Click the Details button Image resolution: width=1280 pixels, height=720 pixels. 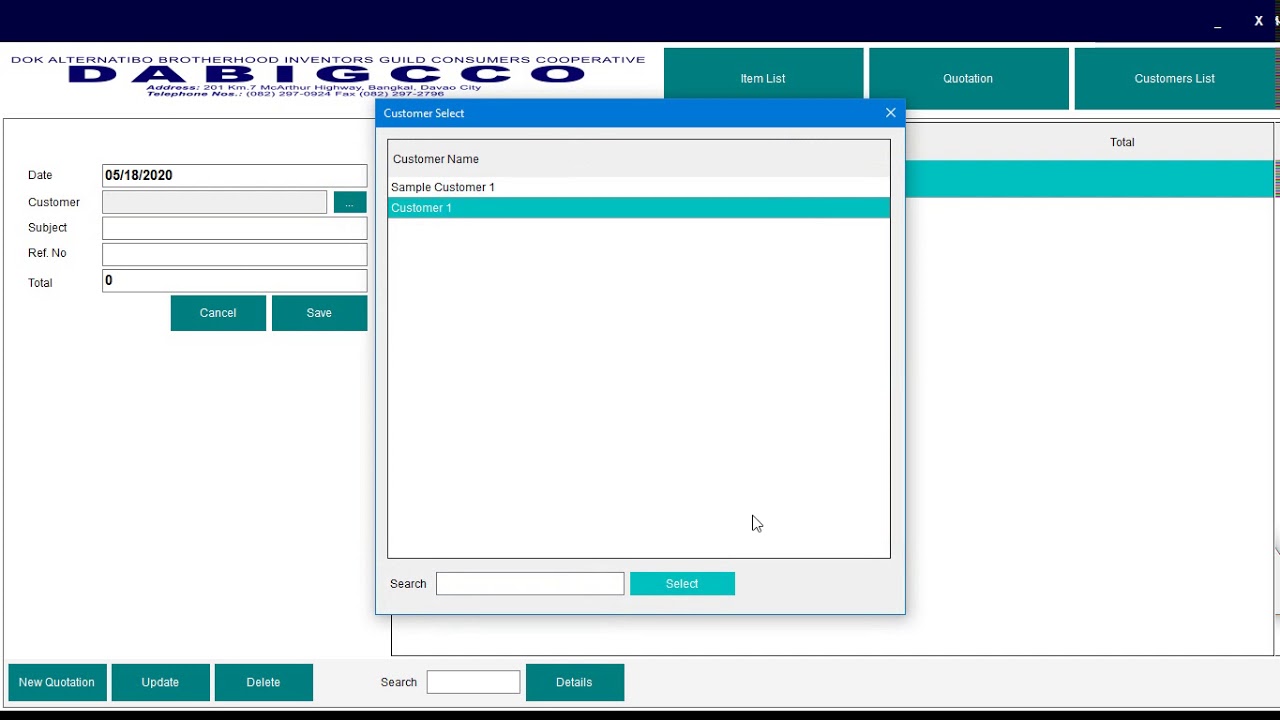(x=574, y=682)
